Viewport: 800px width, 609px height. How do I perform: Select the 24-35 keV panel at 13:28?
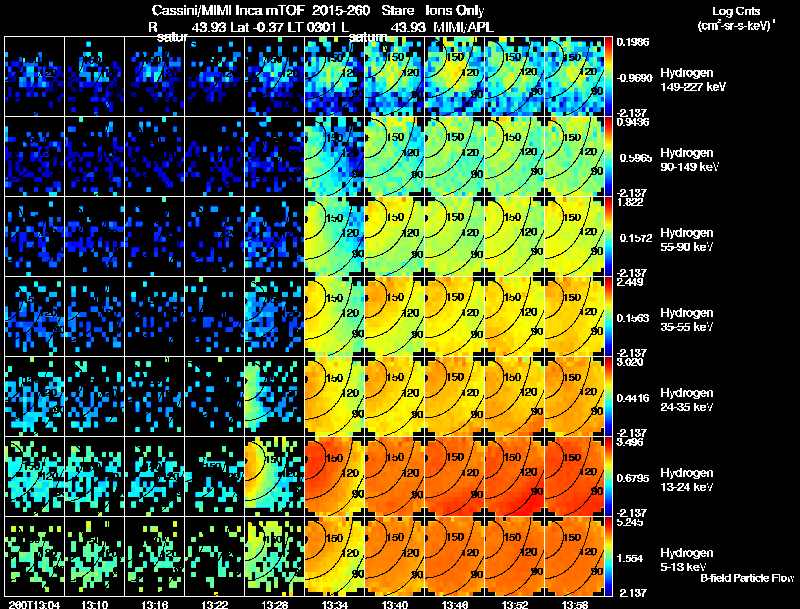(274, 397)
